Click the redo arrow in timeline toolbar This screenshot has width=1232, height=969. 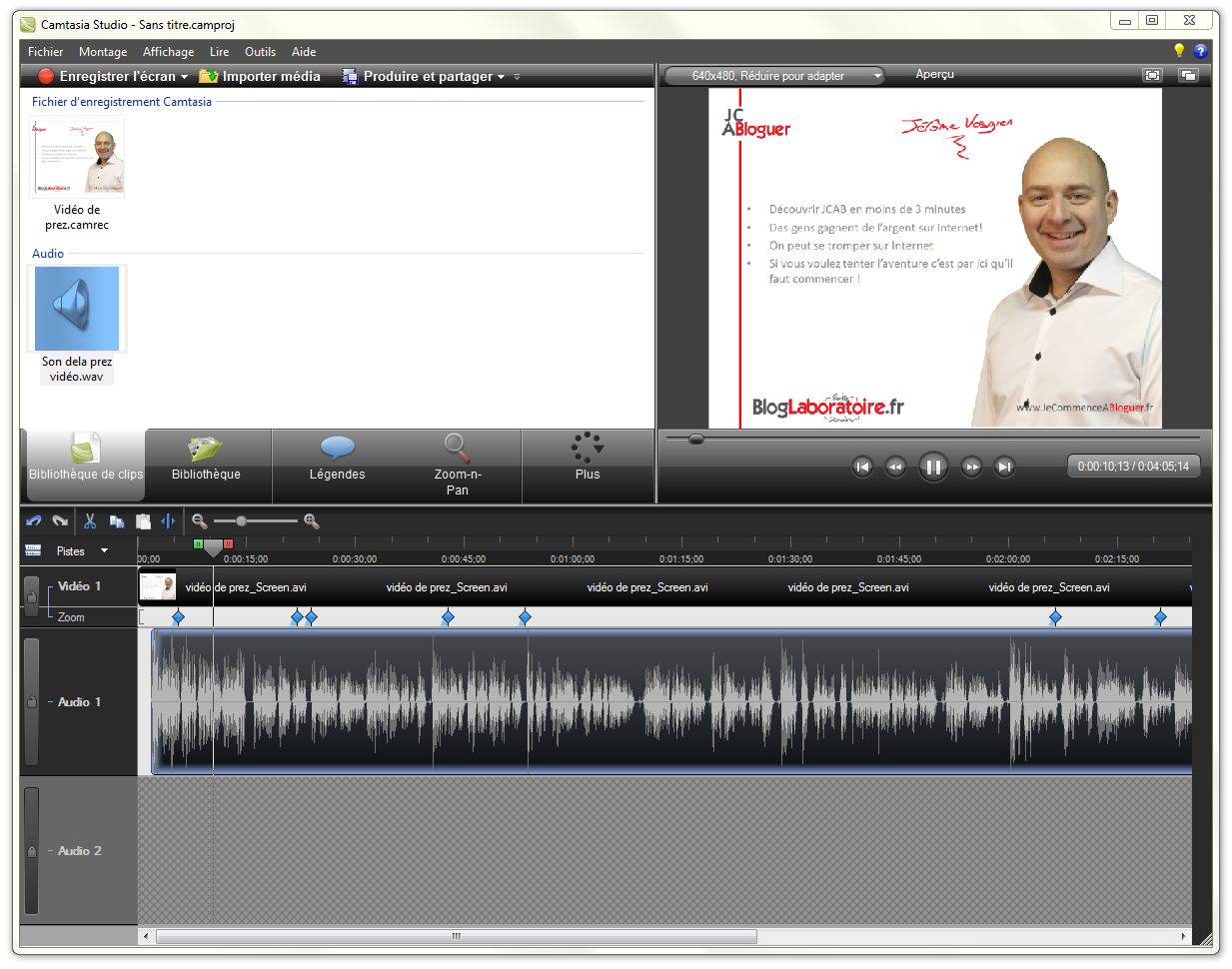click(60, 520)
